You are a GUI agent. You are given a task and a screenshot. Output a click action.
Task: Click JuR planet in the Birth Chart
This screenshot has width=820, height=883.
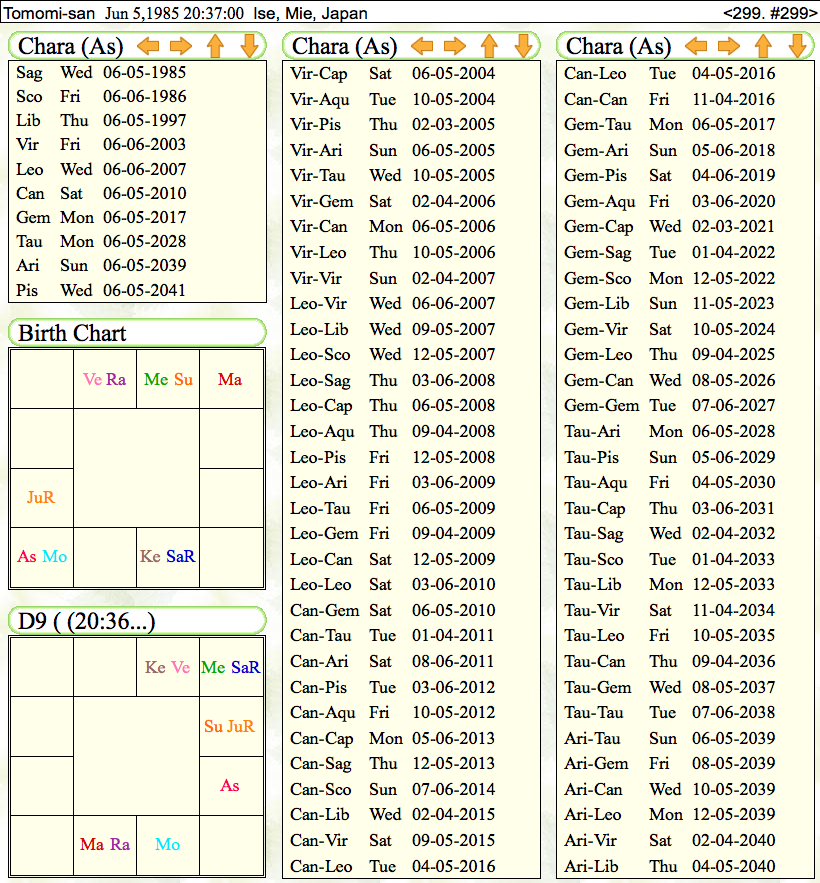pos(41,497)
